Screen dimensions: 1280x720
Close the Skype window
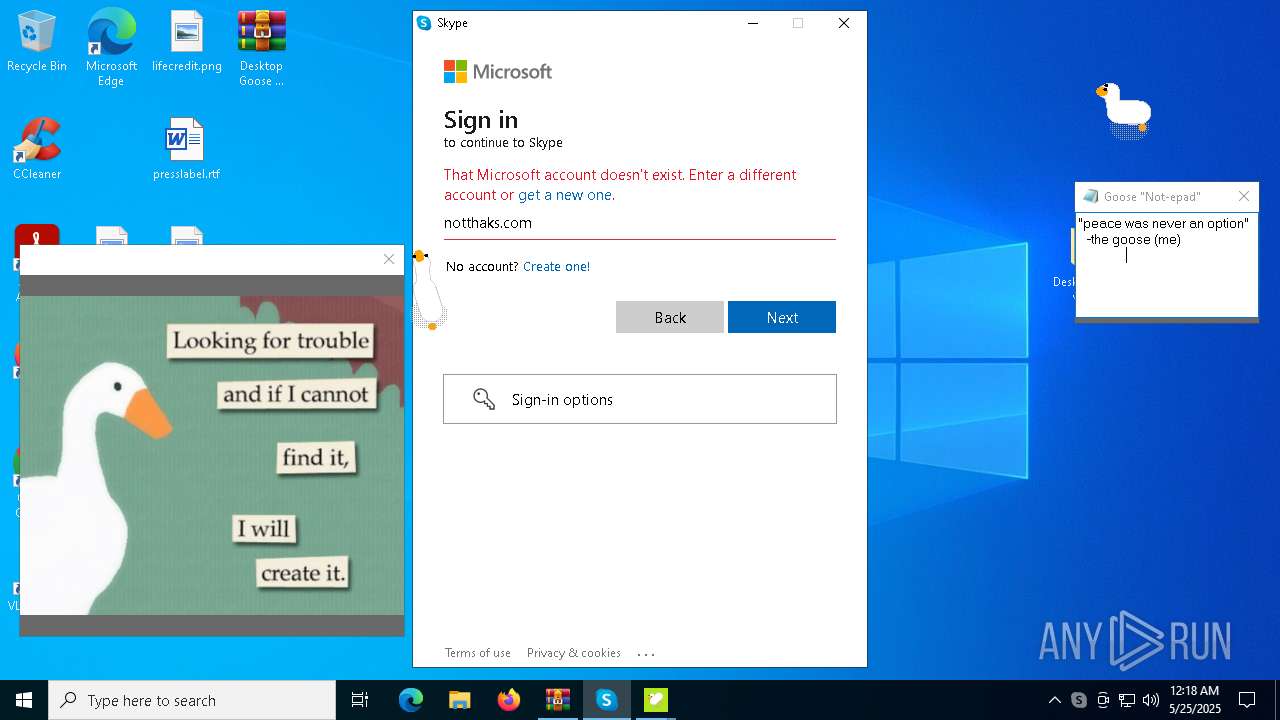(x=844, y=23)
